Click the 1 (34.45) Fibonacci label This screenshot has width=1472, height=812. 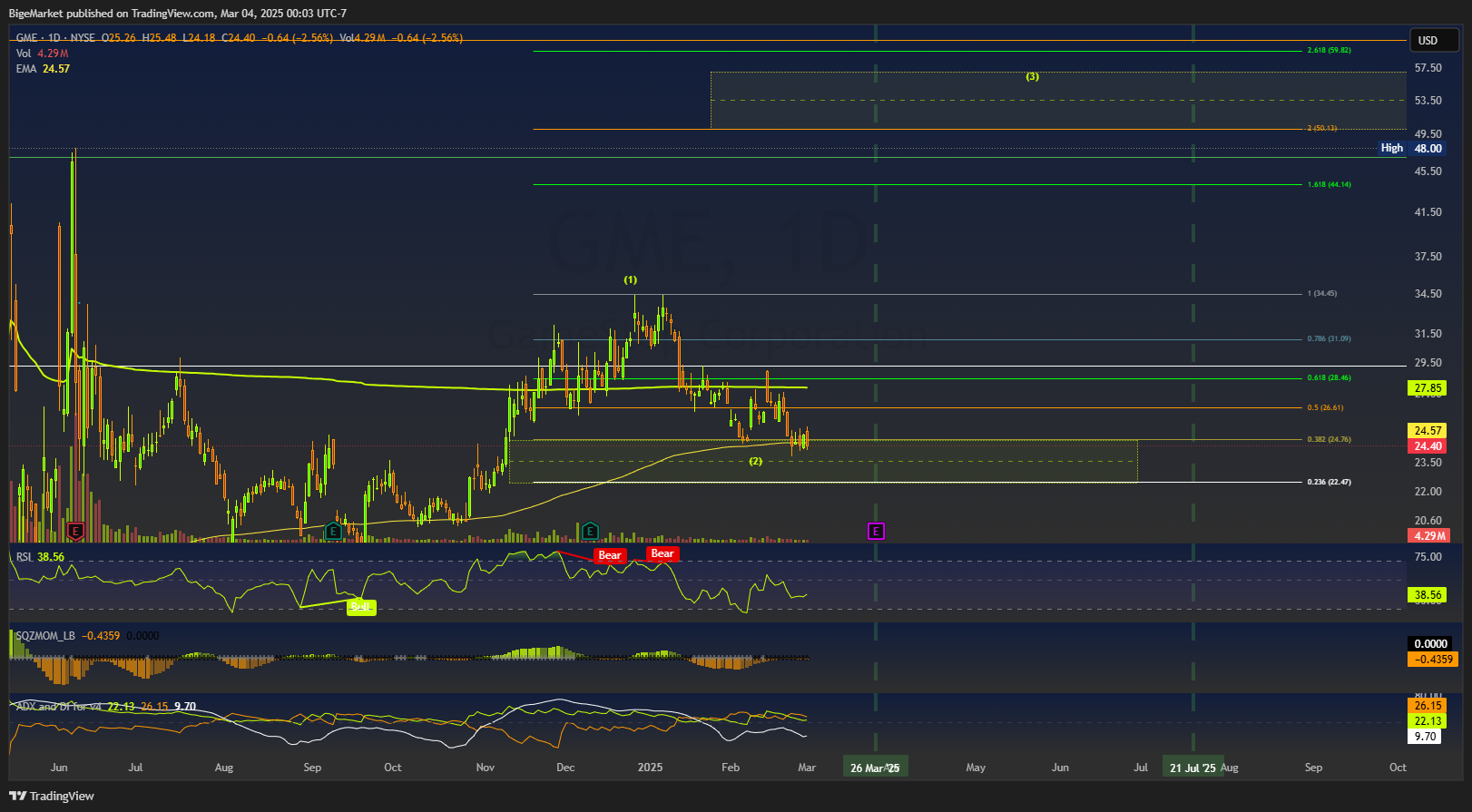pos(1321,293)
